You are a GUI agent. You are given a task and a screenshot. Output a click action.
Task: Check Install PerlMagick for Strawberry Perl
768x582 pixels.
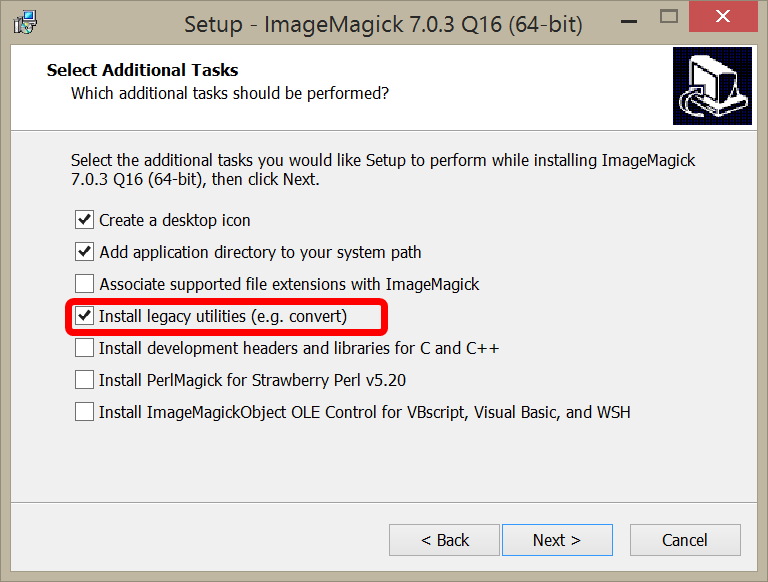pyautogui.click(x=84, y=380)
